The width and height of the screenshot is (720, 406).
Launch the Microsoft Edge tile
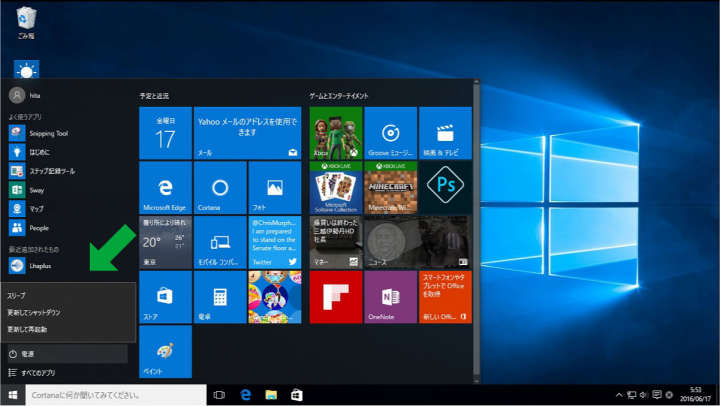(x=165, y=188)
